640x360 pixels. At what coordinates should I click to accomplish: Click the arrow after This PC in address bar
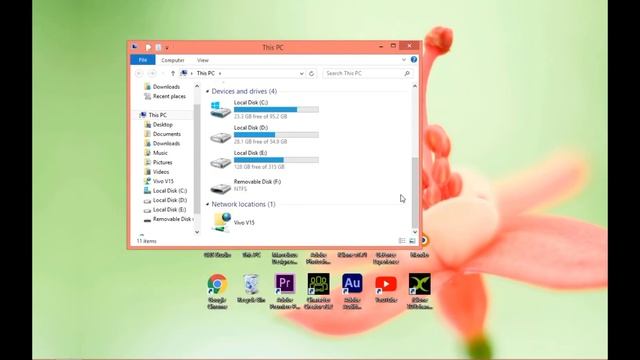(x=220, y=73)
